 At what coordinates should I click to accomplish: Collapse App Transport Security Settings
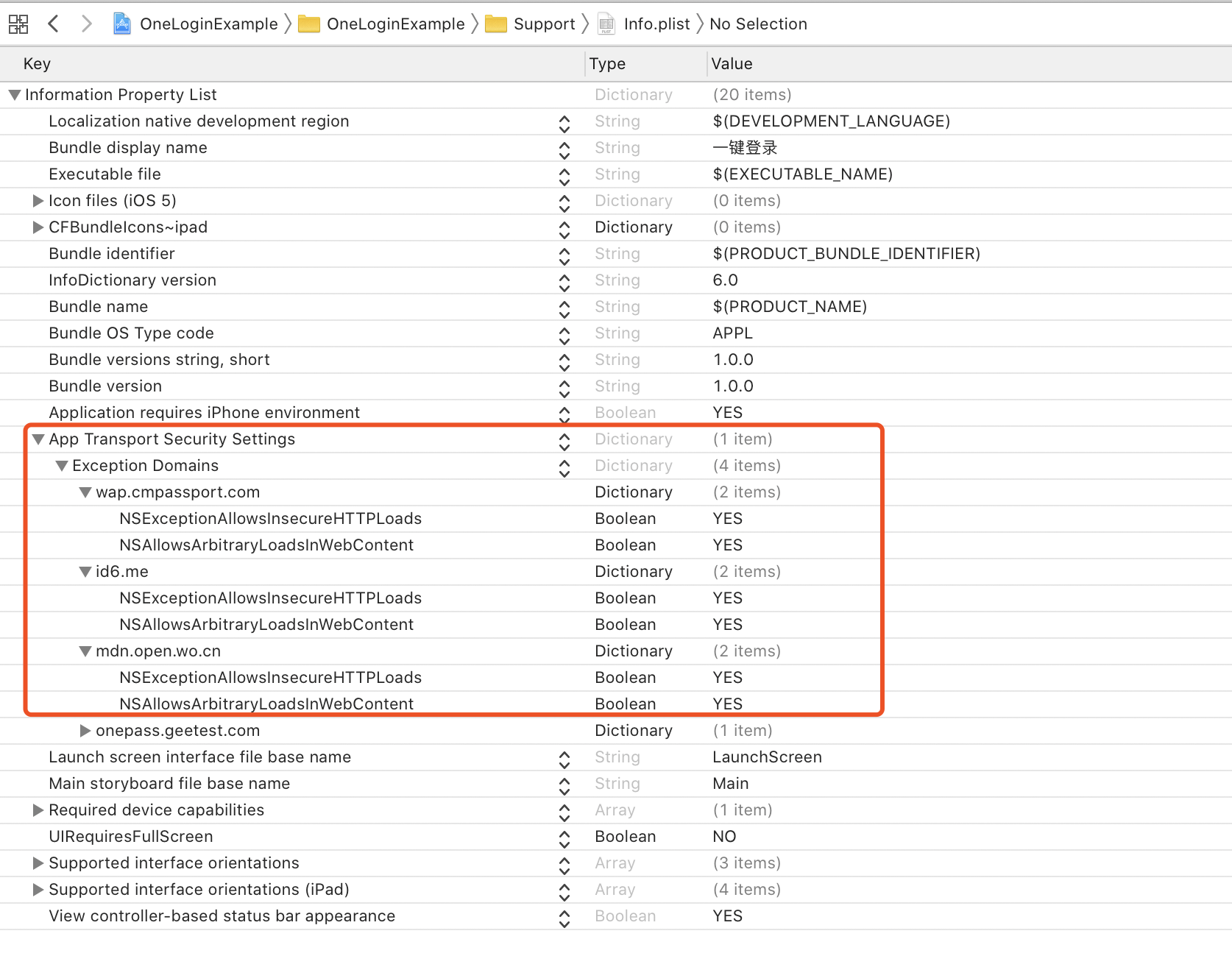coord(38,439)
